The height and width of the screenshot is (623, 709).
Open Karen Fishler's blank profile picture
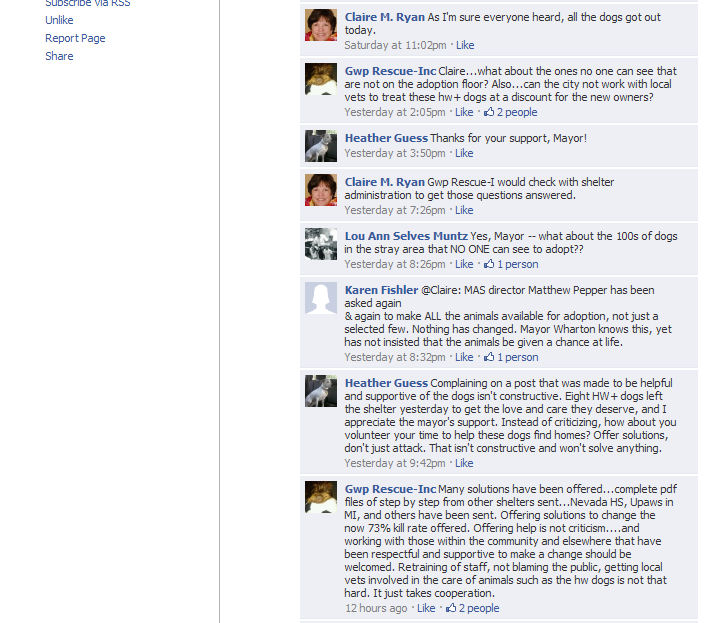coord(321,298)
